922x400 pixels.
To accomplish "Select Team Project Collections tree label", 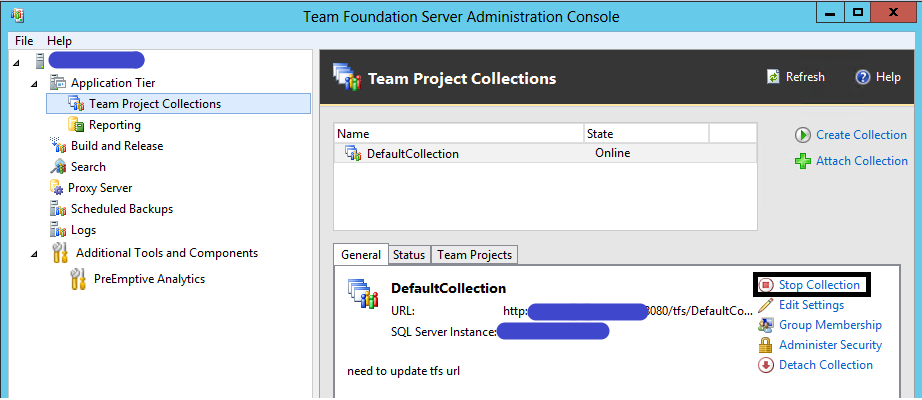I will (155, 104).
